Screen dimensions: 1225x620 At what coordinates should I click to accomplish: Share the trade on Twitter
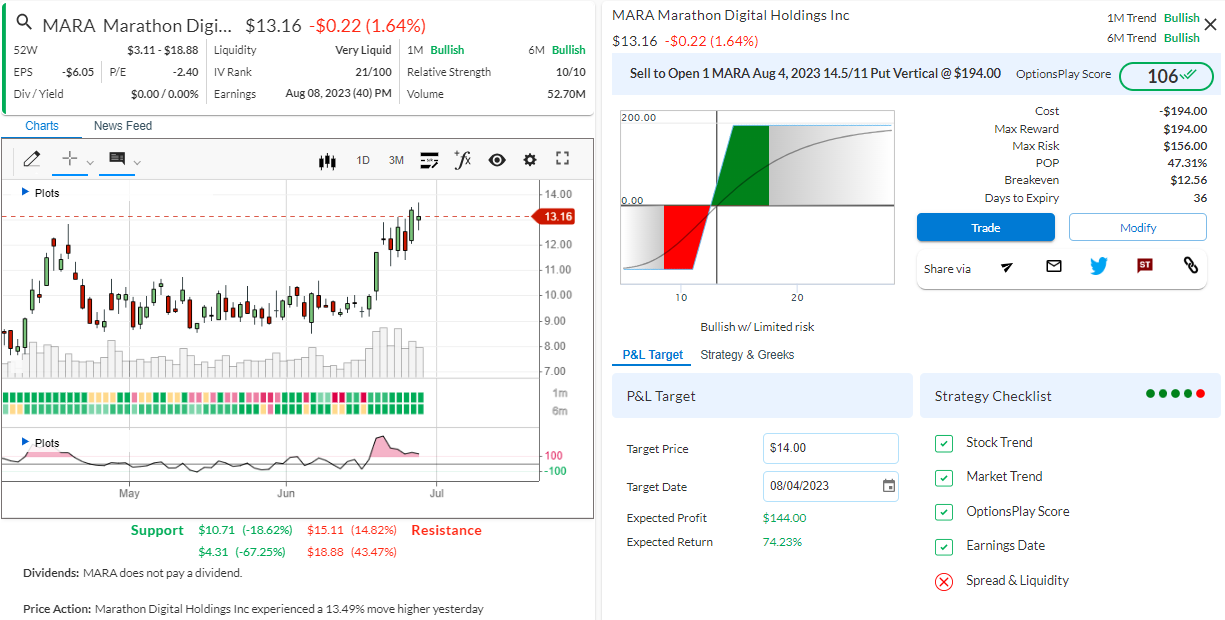point(1099,266)
